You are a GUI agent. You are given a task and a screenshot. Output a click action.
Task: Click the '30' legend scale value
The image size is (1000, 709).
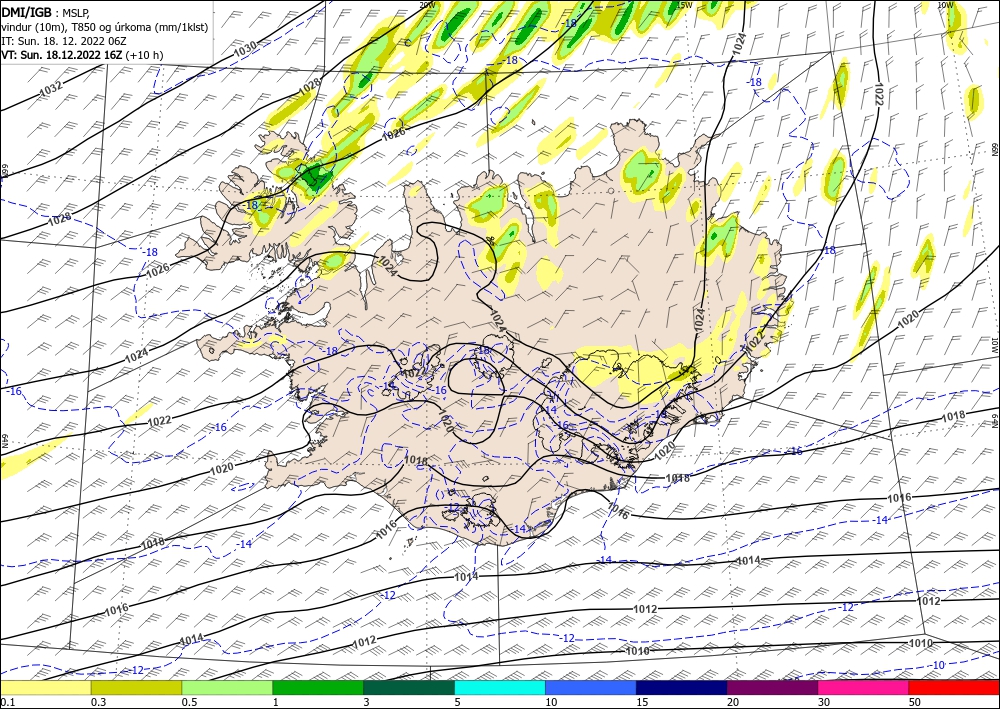[x=824, y=702]
